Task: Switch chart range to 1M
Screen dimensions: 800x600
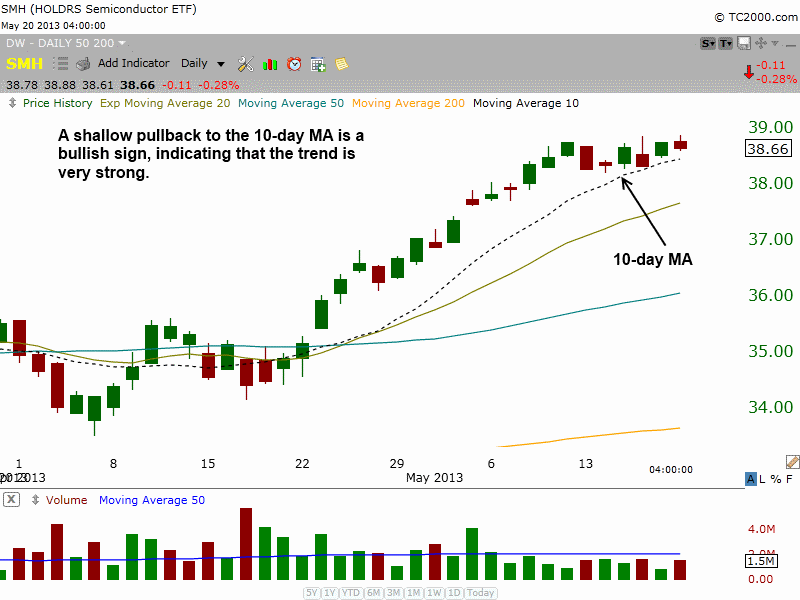Action: coord(414,593)
